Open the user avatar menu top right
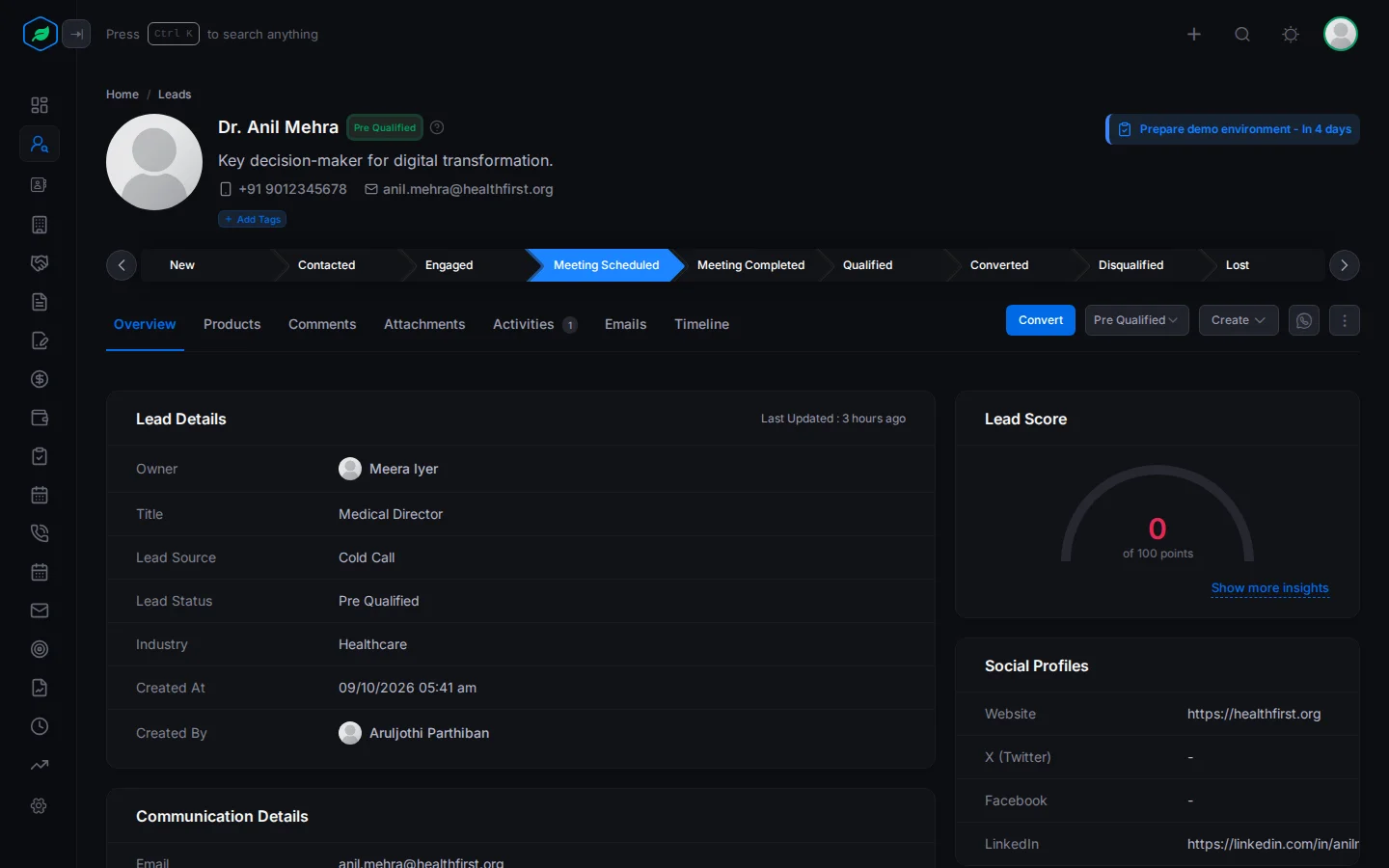The image size is (1389, 868). tap(1341, 34)
